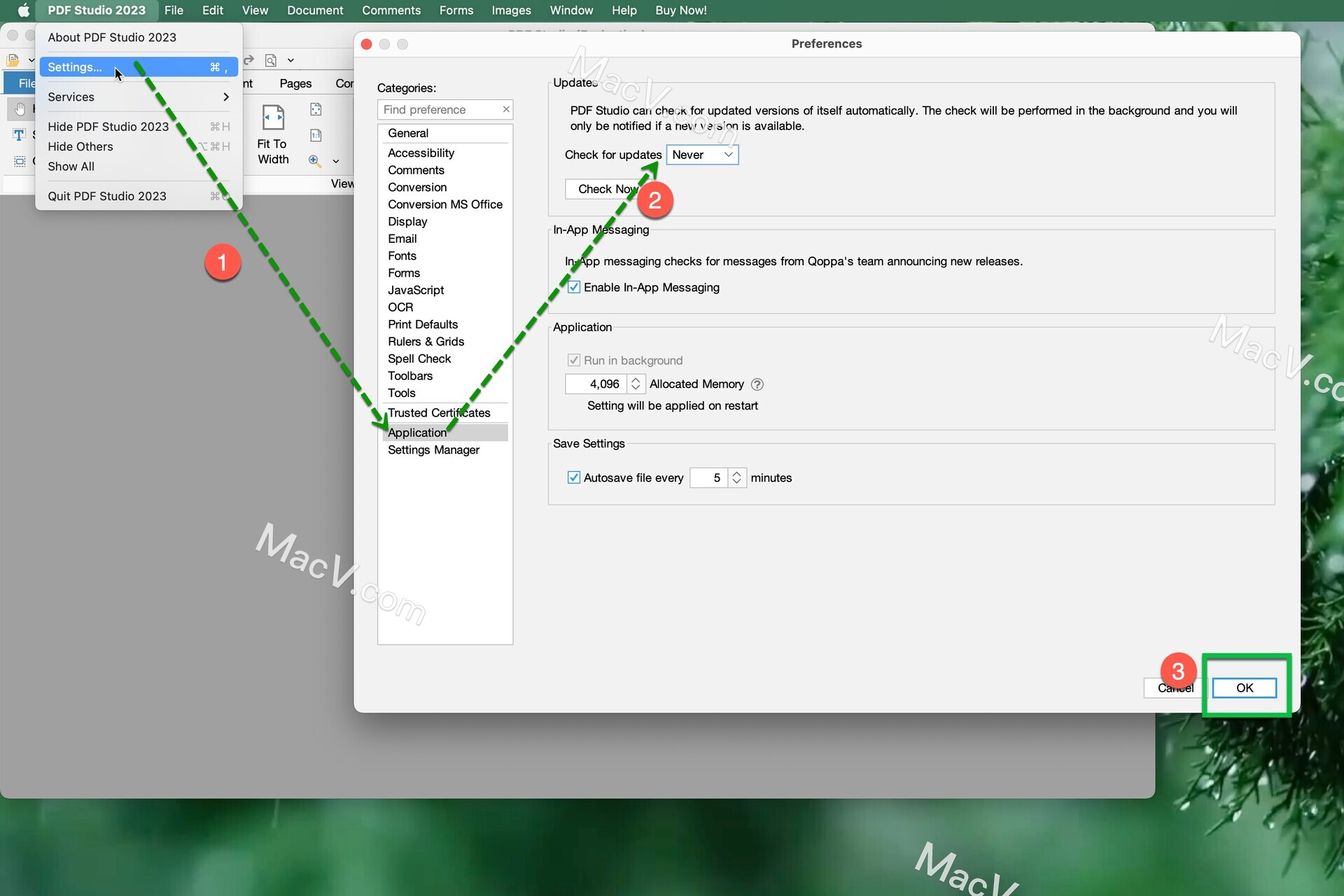Open the Forms menu in menu bar

click(x=456, y=10)
